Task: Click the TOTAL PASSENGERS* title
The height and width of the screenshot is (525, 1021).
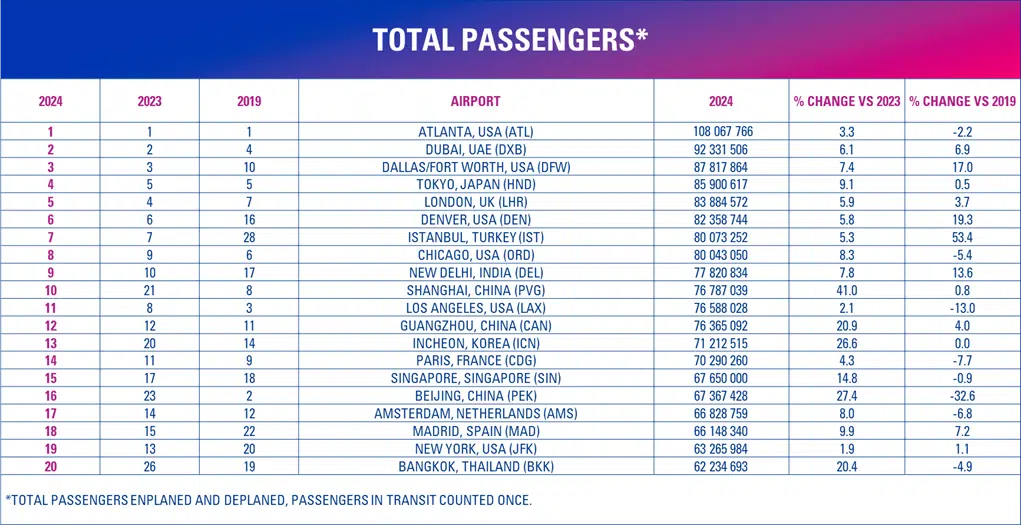Action: (510, 39)
